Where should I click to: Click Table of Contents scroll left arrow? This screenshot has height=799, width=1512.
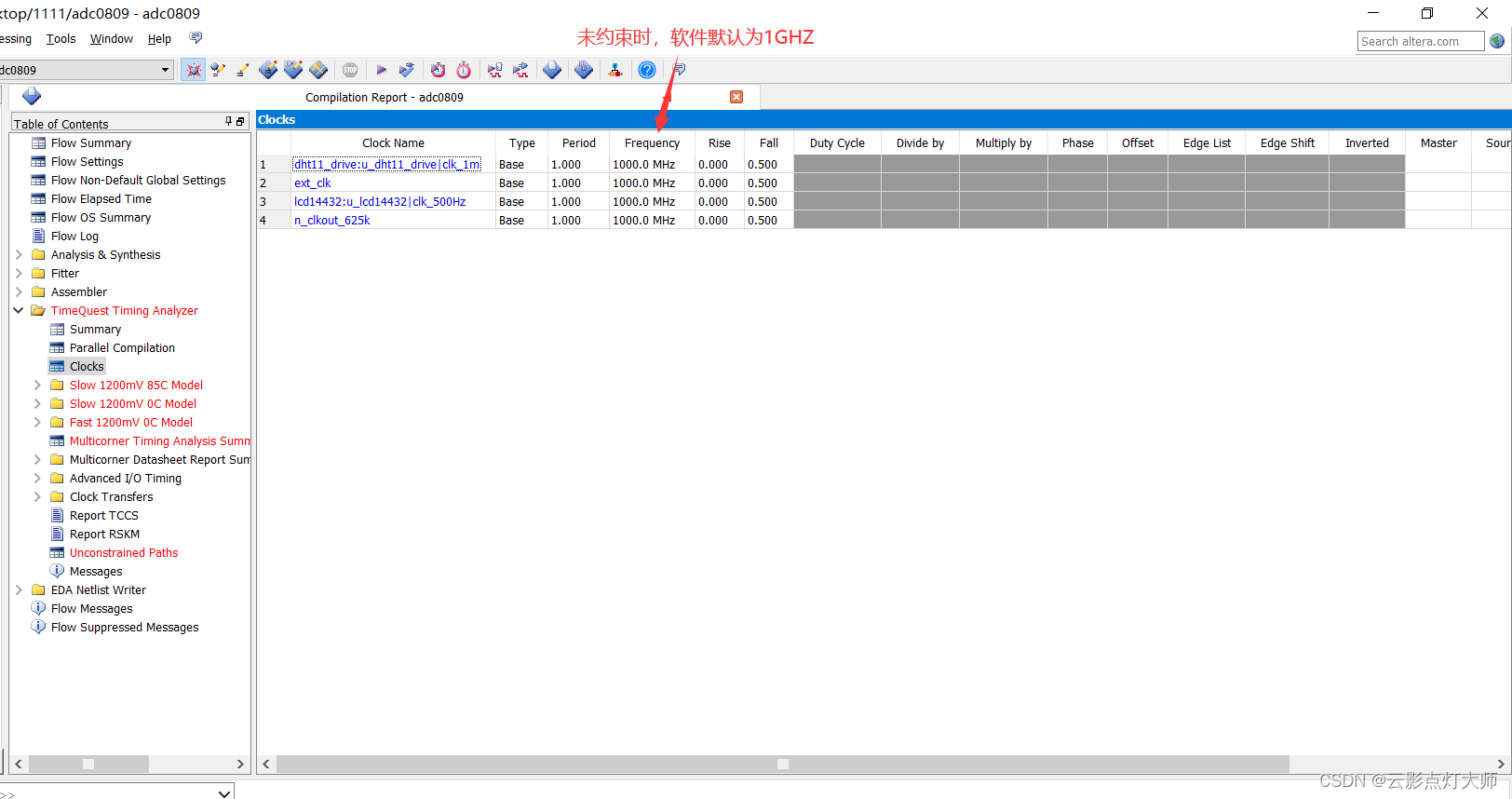click(18, 764)
